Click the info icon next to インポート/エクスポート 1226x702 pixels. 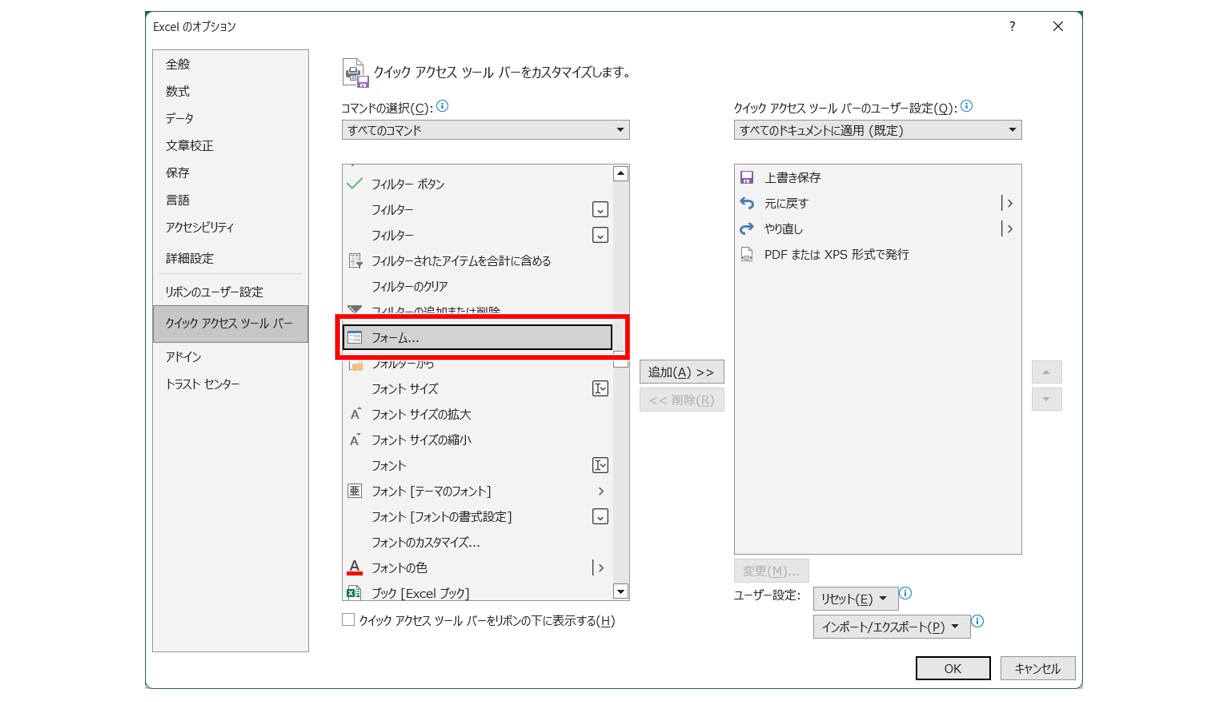pyautogui.click(x=978, y=621)
